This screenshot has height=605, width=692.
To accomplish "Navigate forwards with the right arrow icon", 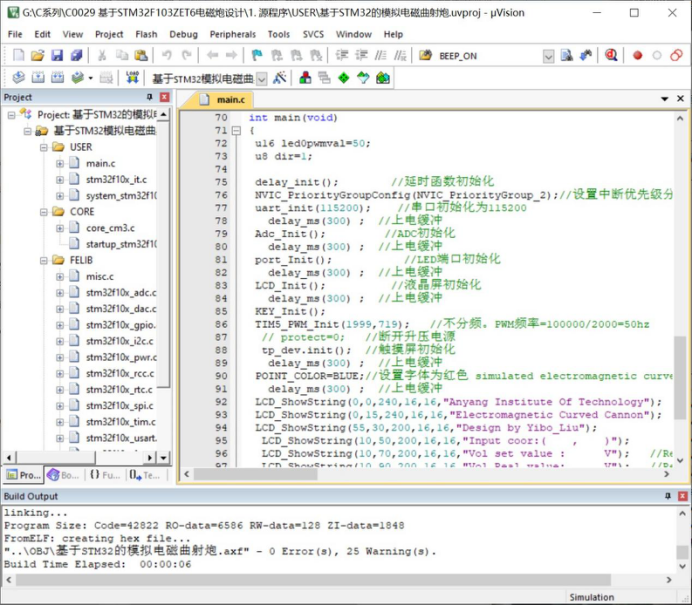I will click(231, 55).
